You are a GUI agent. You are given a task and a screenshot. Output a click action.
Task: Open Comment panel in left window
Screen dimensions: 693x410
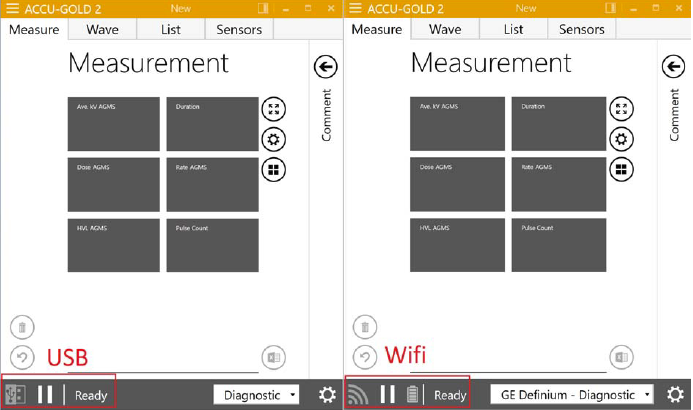point(326,115)
